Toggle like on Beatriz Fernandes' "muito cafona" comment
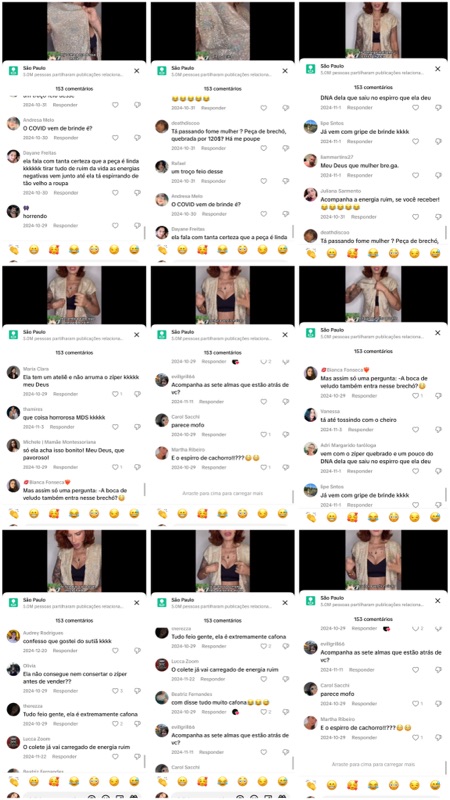 [x=263, y=712]
